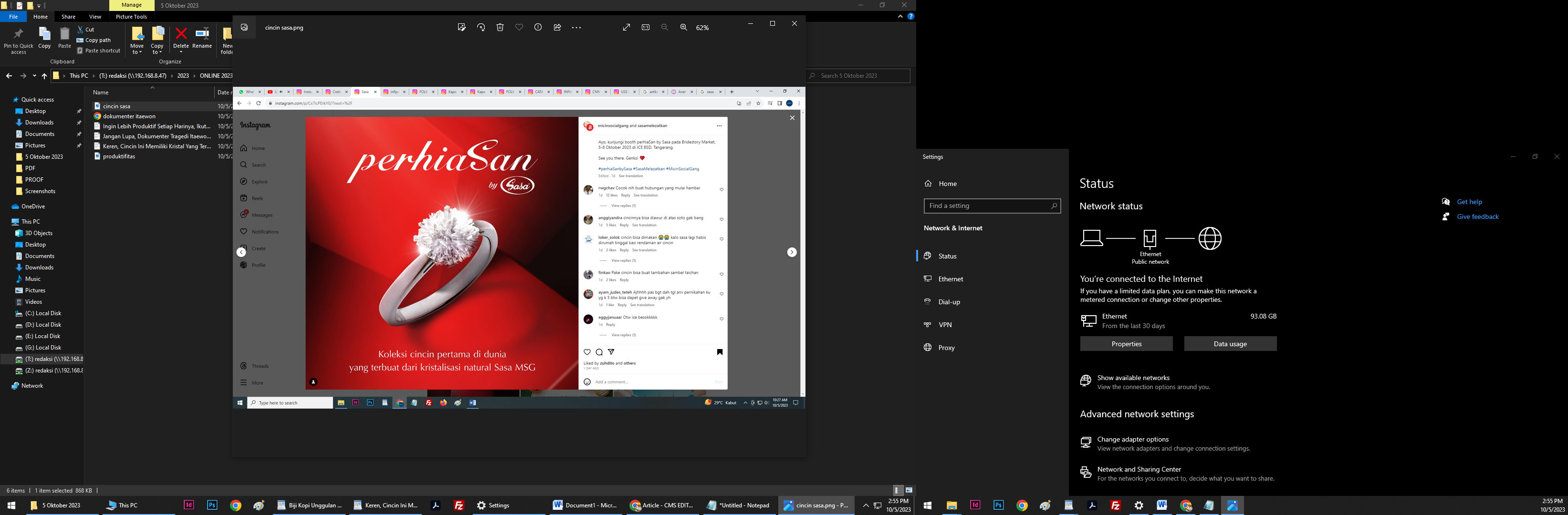The width and height of the screenshot is (1568, 515).
Task: Open the Document1 Microsoft Word taskbar button
Action: point(585,505)
